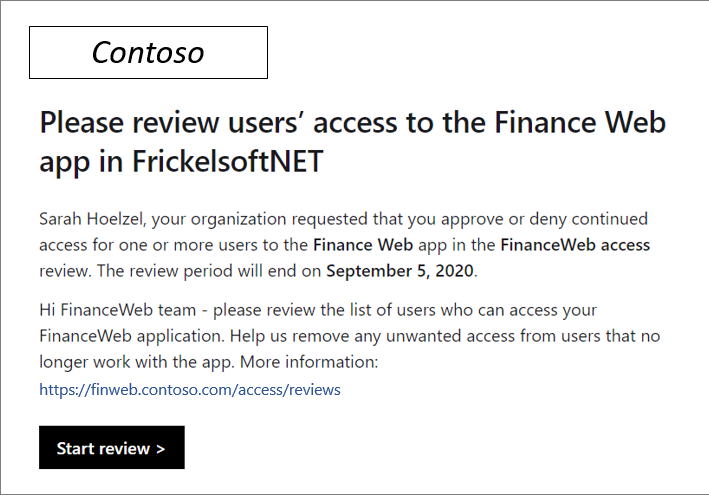Screen dimensions: 709x495
Task: Click the bold "FinanceWeb access" review name
Action: click(575, 244)
